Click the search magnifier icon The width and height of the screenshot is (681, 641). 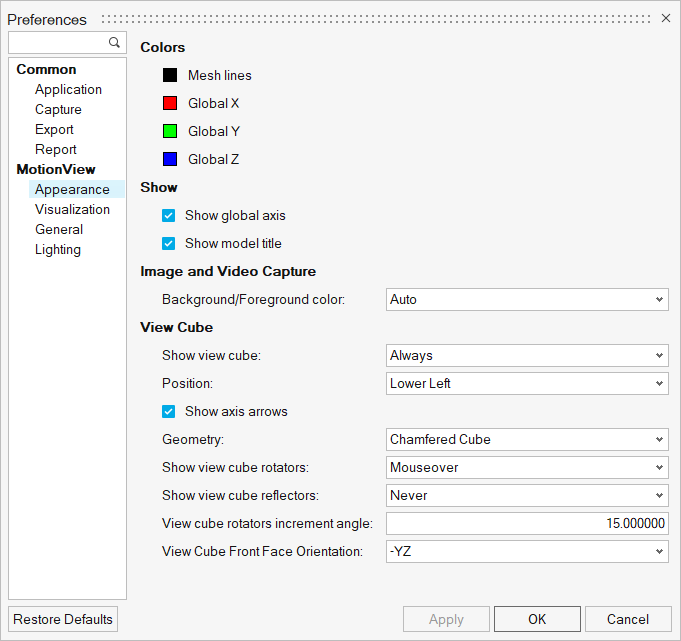pyautogui.click(x=114, y=42)
